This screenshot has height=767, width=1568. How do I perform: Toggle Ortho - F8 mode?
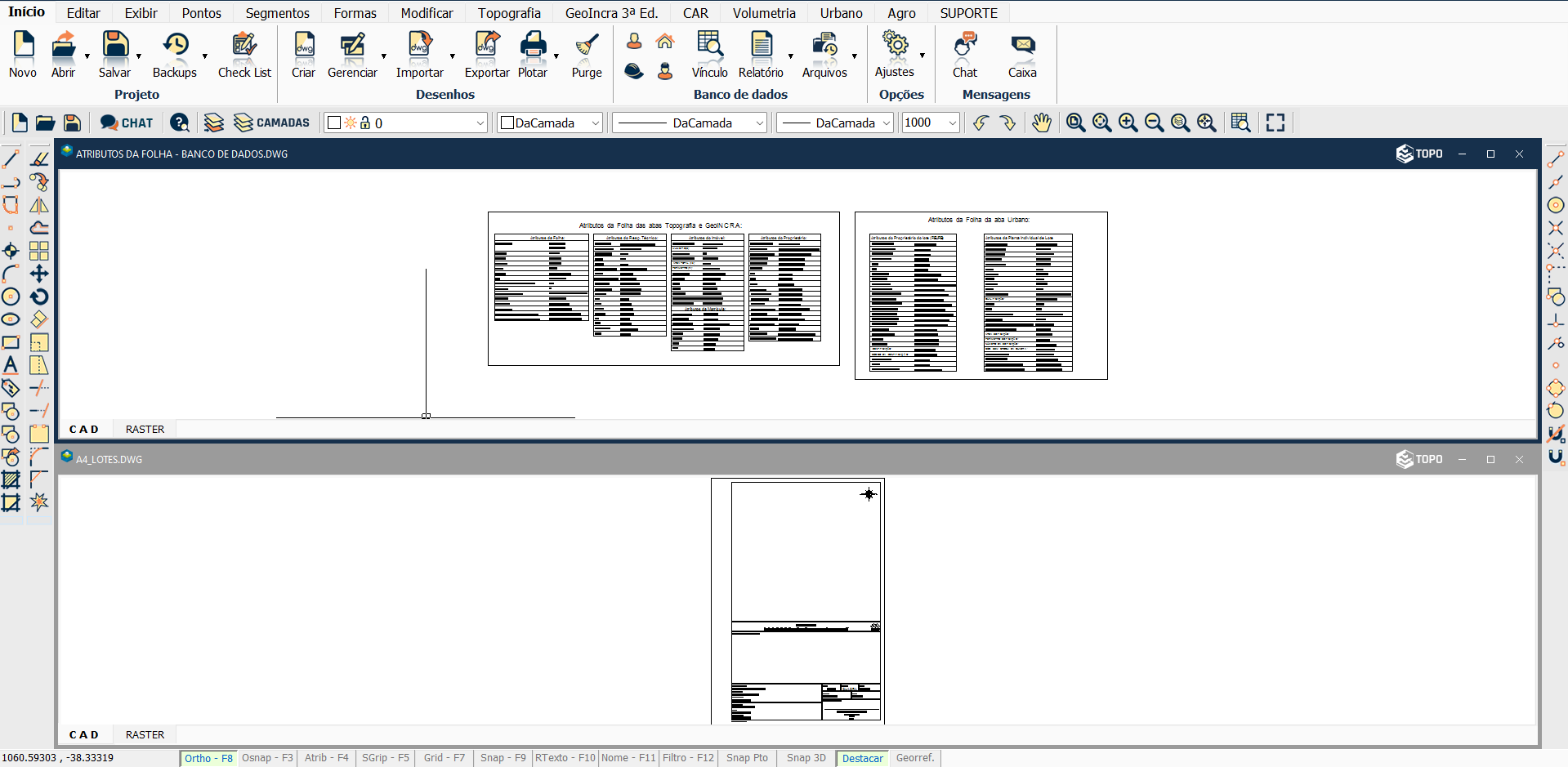point(208,758)
